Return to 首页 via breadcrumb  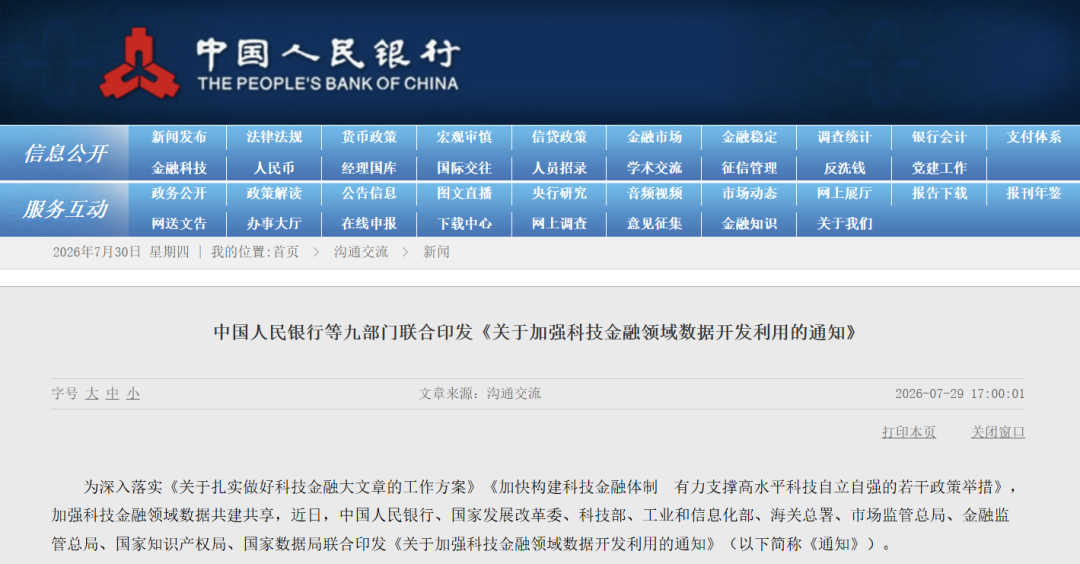click(x=286, y=252)
